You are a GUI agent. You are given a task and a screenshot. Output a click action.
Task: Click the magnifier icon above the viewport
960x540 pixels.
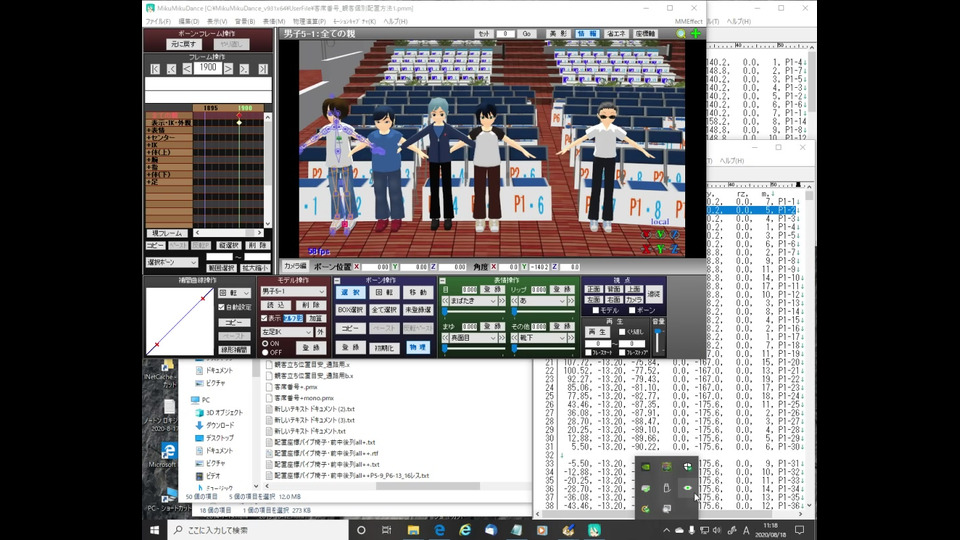click(x=681, y=34)
